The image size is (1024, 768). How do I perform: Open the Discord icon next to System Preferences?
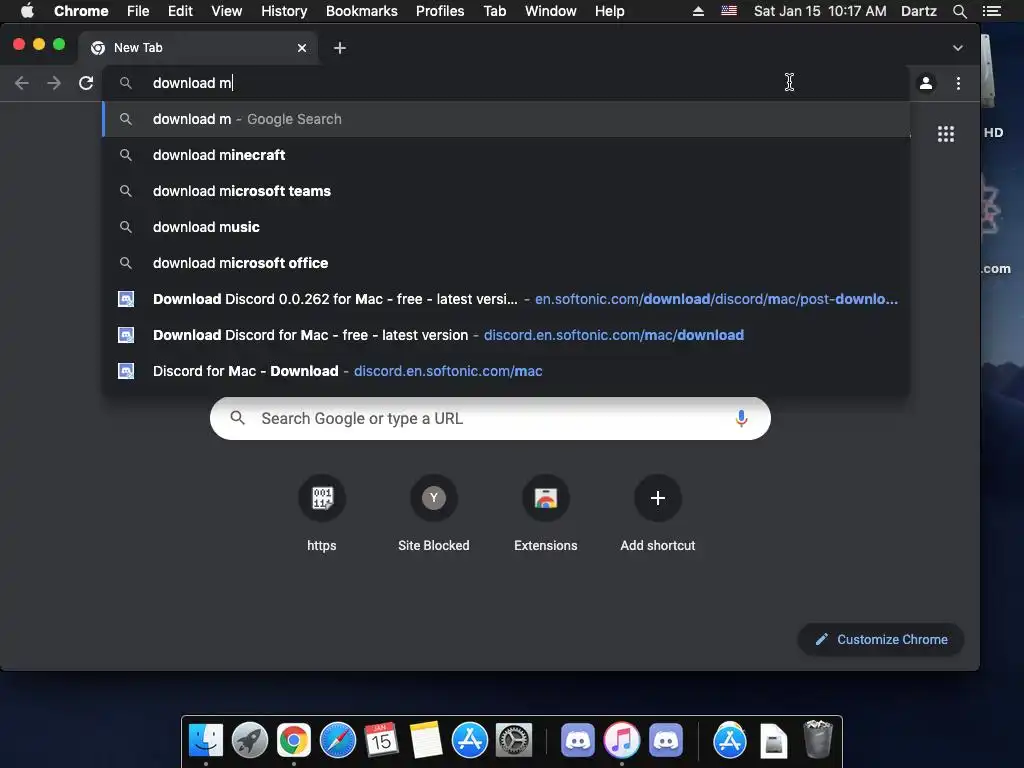click(x=578, y=741)
